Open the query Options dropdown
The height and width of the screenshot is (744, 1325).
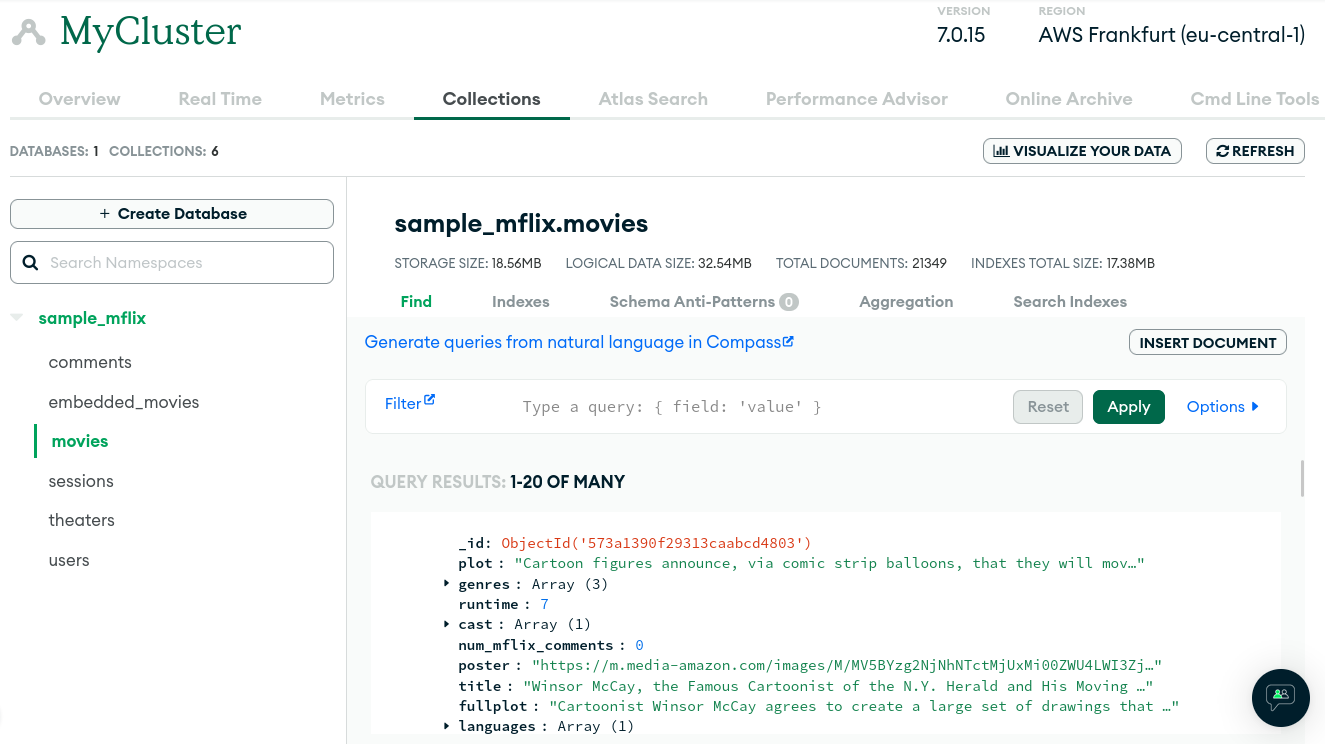pos(1222,407)
